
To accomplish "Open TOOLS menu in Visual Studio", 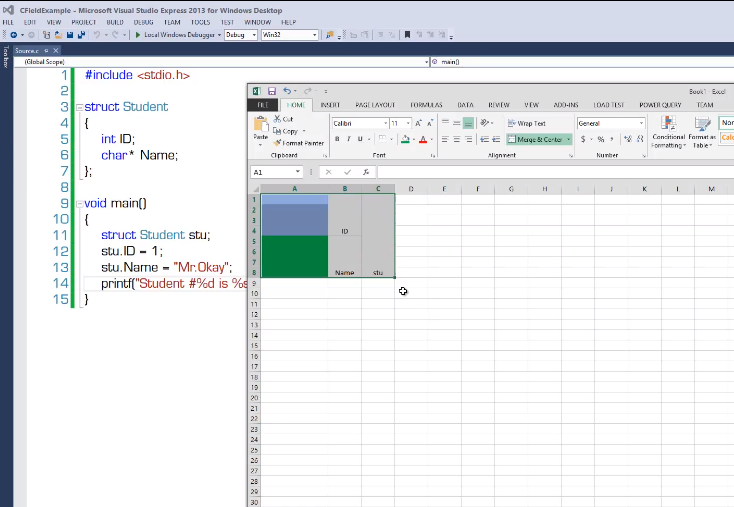I will 200,22.
